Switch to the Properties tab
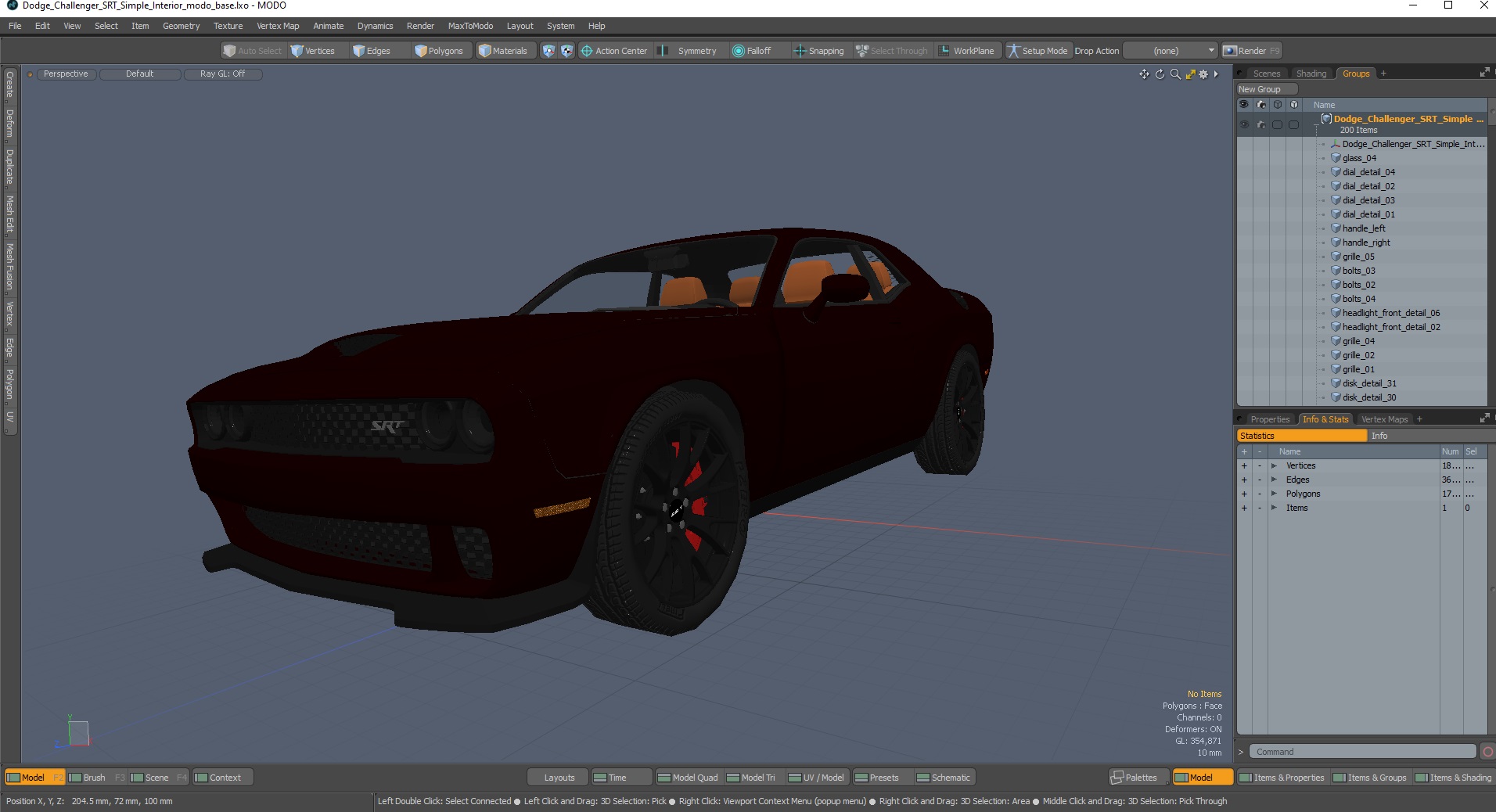The image size is (1496, 812). (x=1270, y=419)
